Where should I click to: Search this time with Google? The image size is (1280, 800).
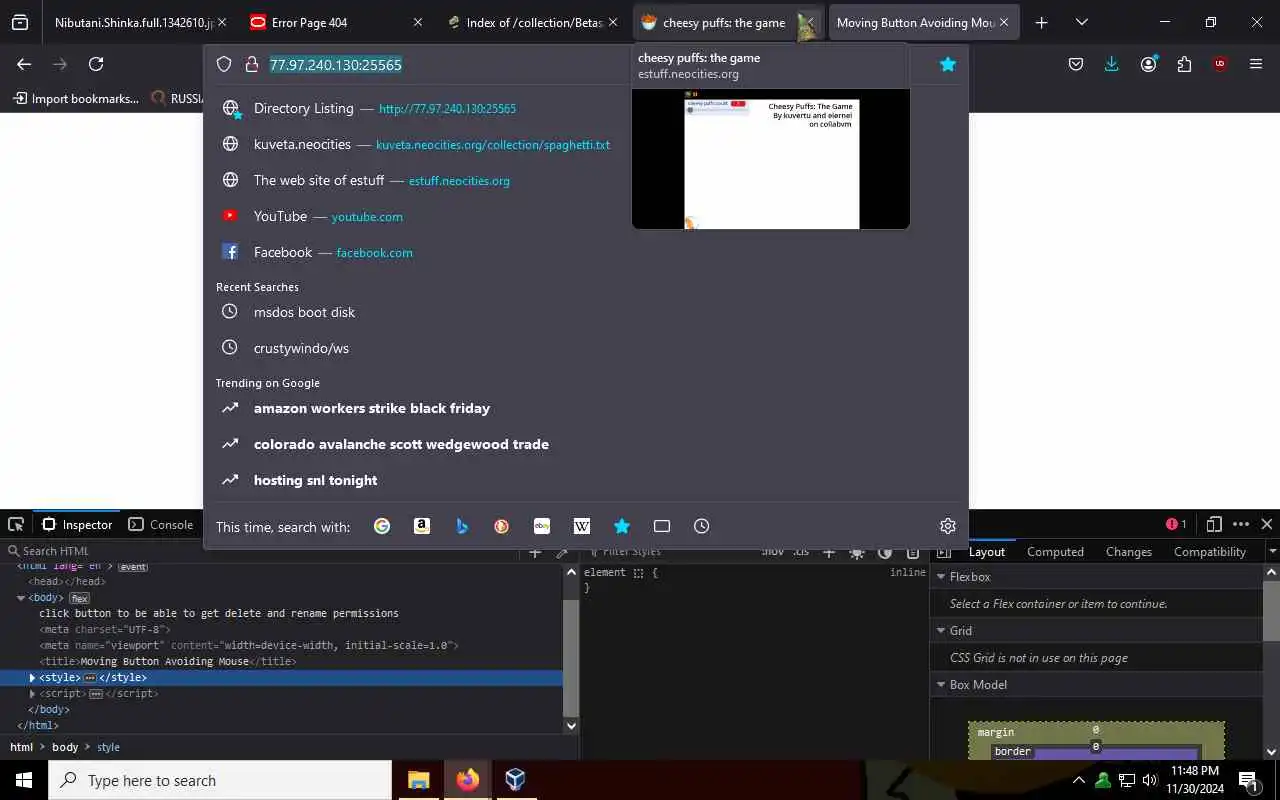382,526
